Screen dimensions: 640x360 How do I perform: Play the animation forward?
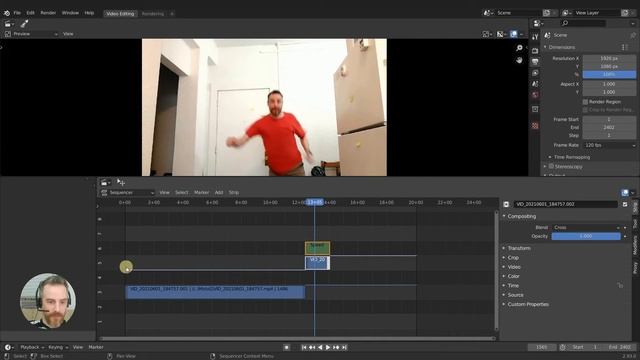click(328, 347)
